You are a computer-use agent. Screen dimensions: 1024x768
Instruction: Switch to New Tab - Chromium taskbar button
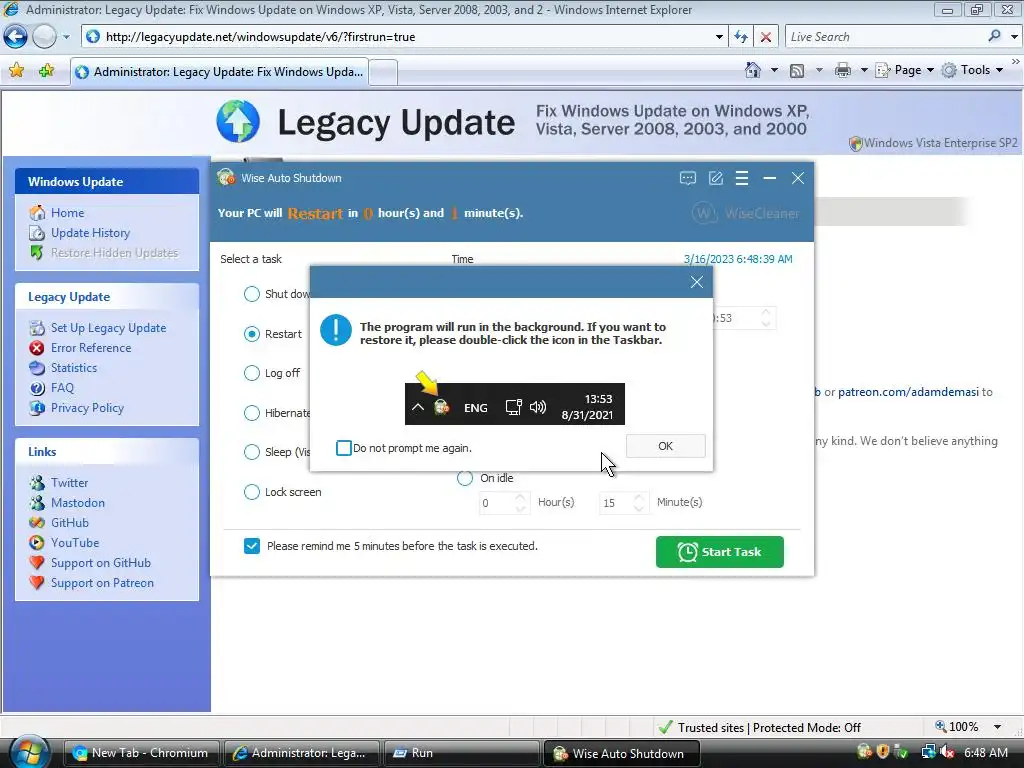(140, 753)
